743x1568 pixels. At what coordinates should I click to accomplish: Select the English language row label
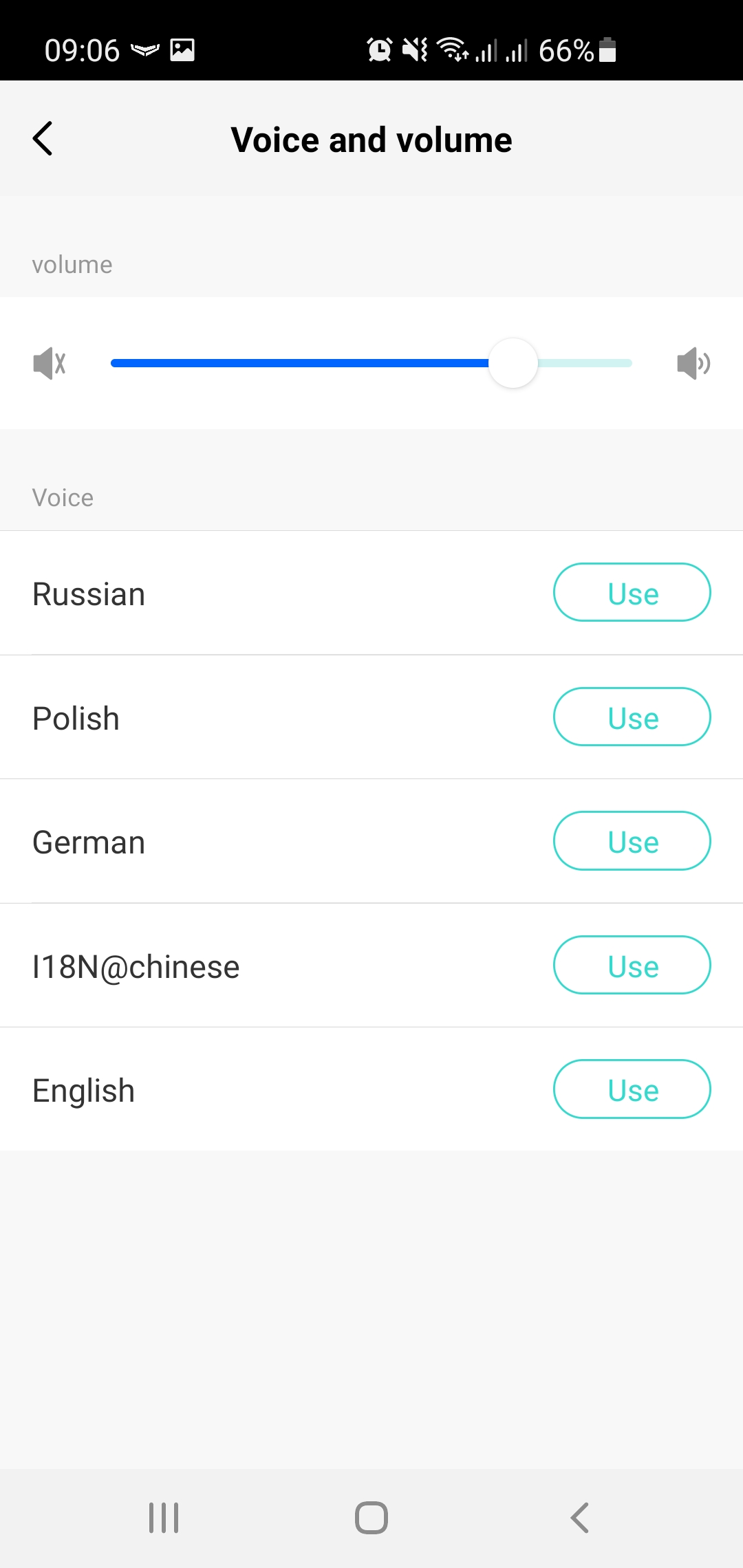(x=84, y=1091)
